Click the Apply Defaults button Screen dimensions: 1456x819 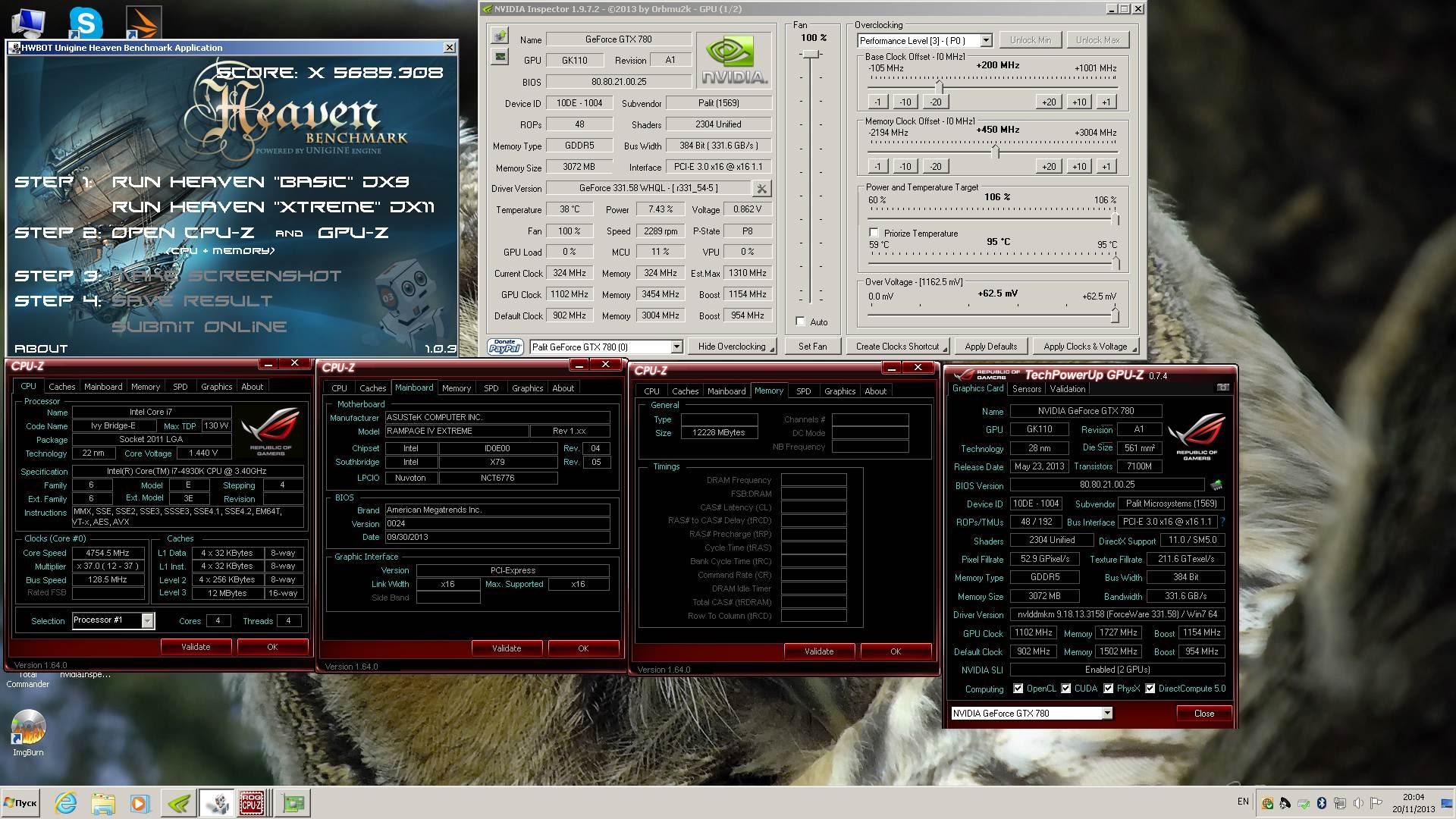tap(990, 347)
